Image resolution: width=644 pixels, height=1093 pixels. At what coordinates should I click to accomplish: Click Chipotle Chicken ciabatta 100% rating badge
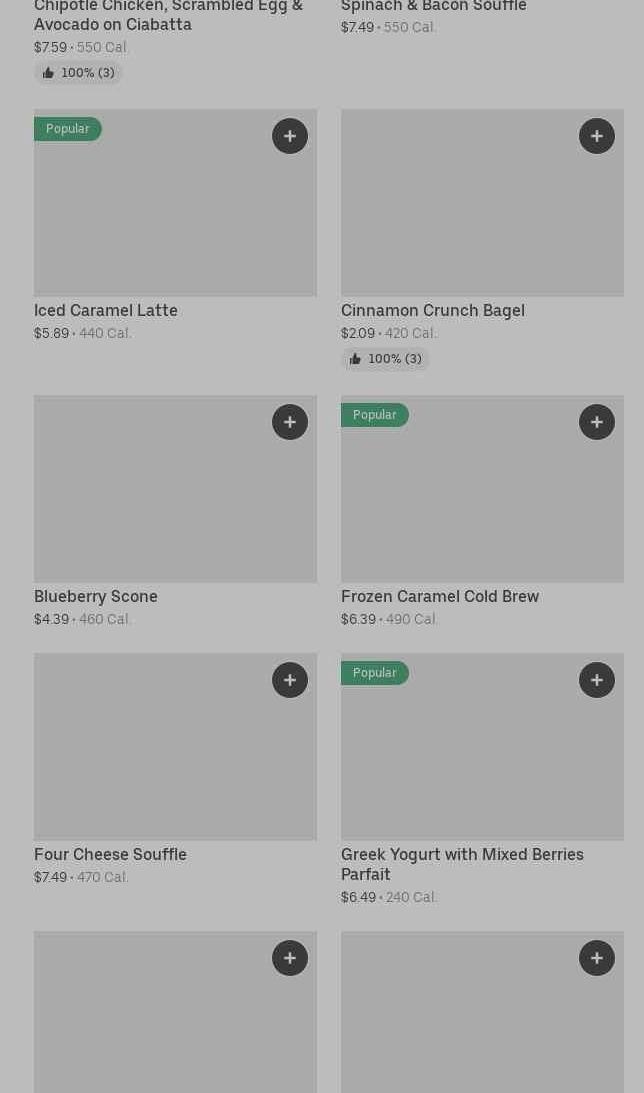(x=78, y=73)
